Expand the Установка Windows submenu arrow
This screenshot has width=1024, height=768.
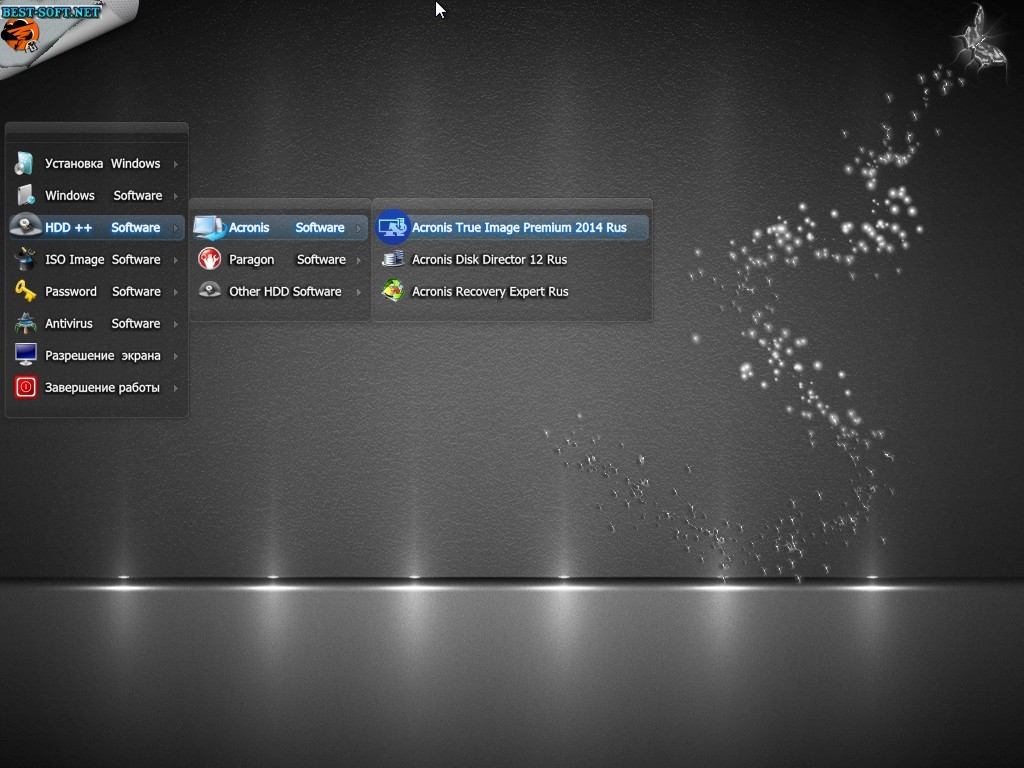pyautogui.click(x=176, y=164)
